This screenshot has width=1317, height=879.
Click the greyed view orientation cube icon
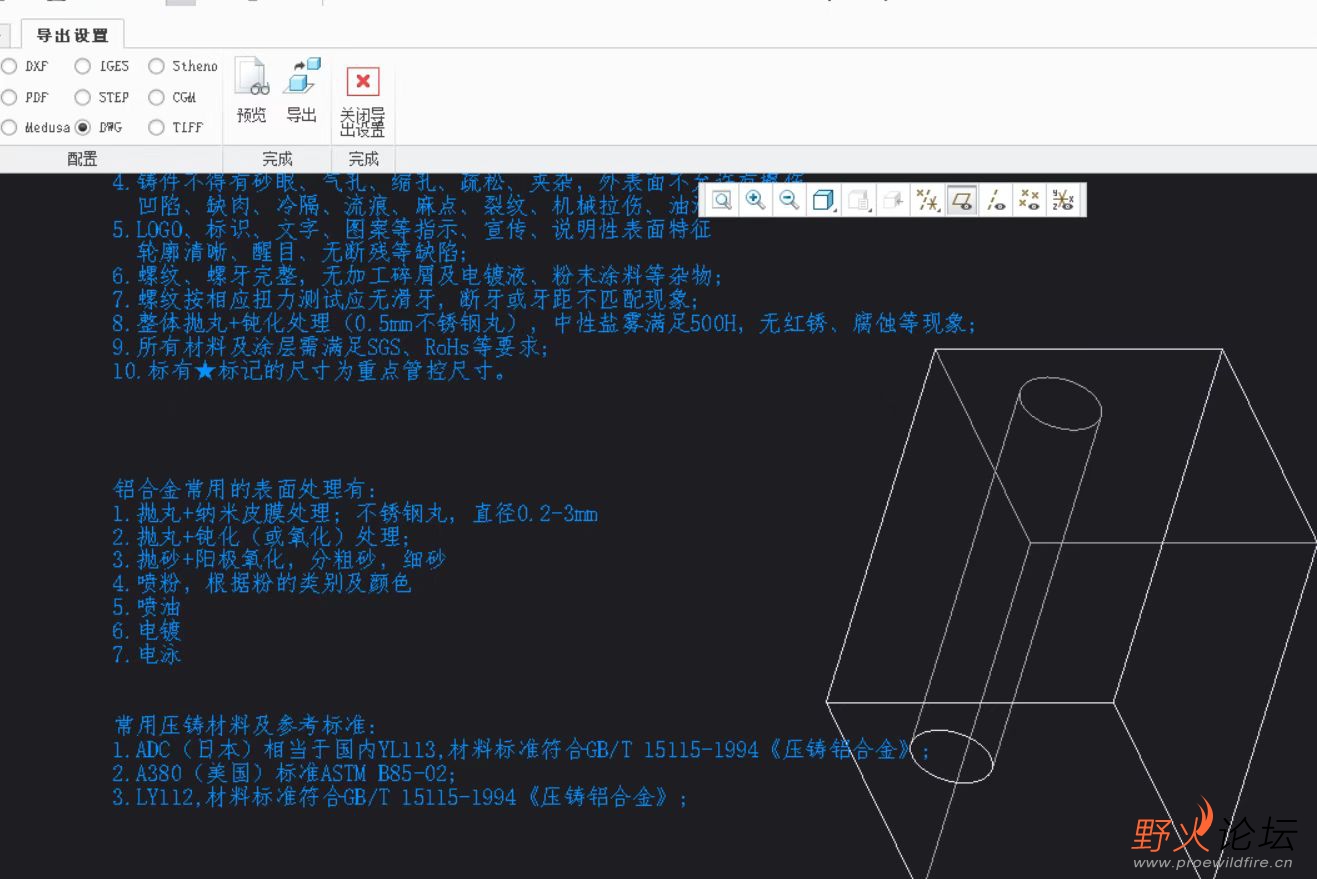point(893,200)
